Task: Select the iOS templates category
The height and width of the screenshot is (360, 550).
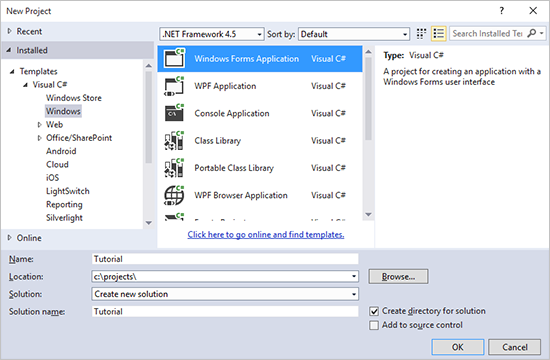Action: pos(53,178)
